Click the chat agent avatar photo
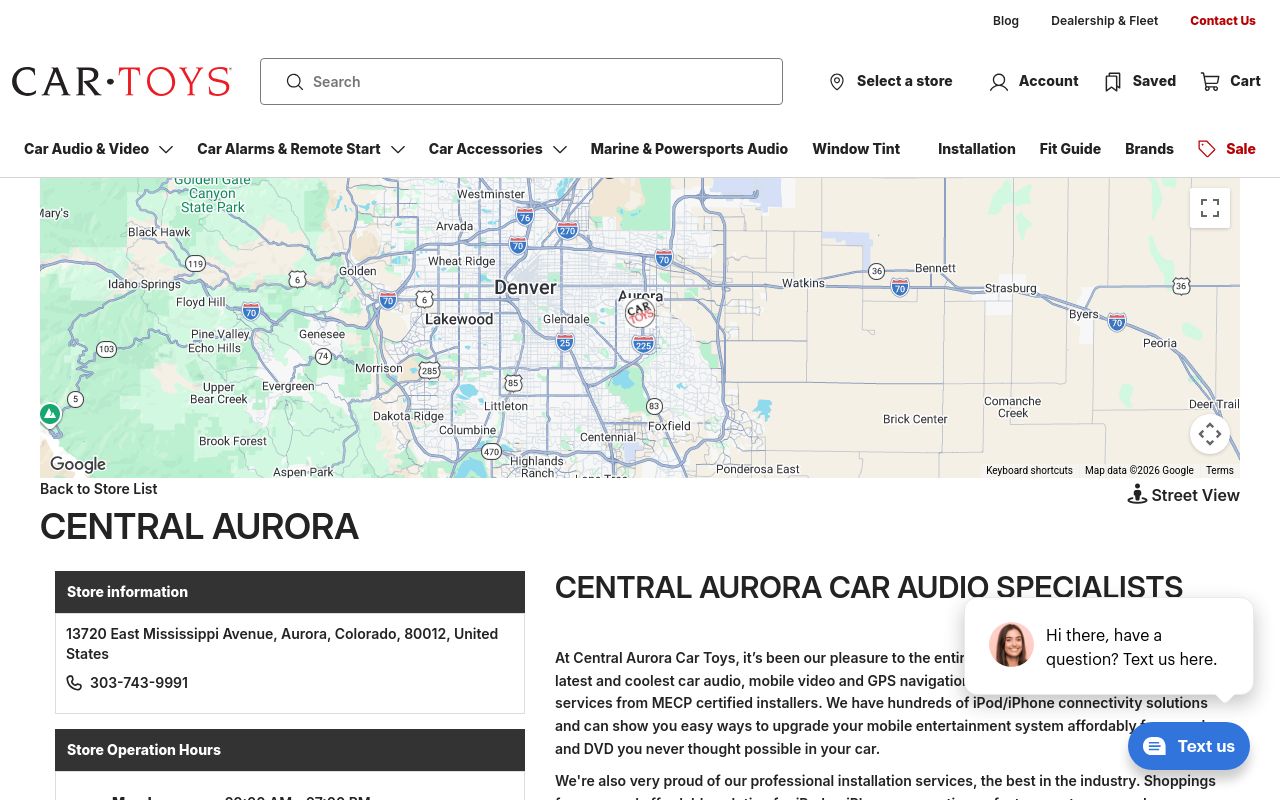Viewport: 1280px width, 800px height. [1011, 645]
